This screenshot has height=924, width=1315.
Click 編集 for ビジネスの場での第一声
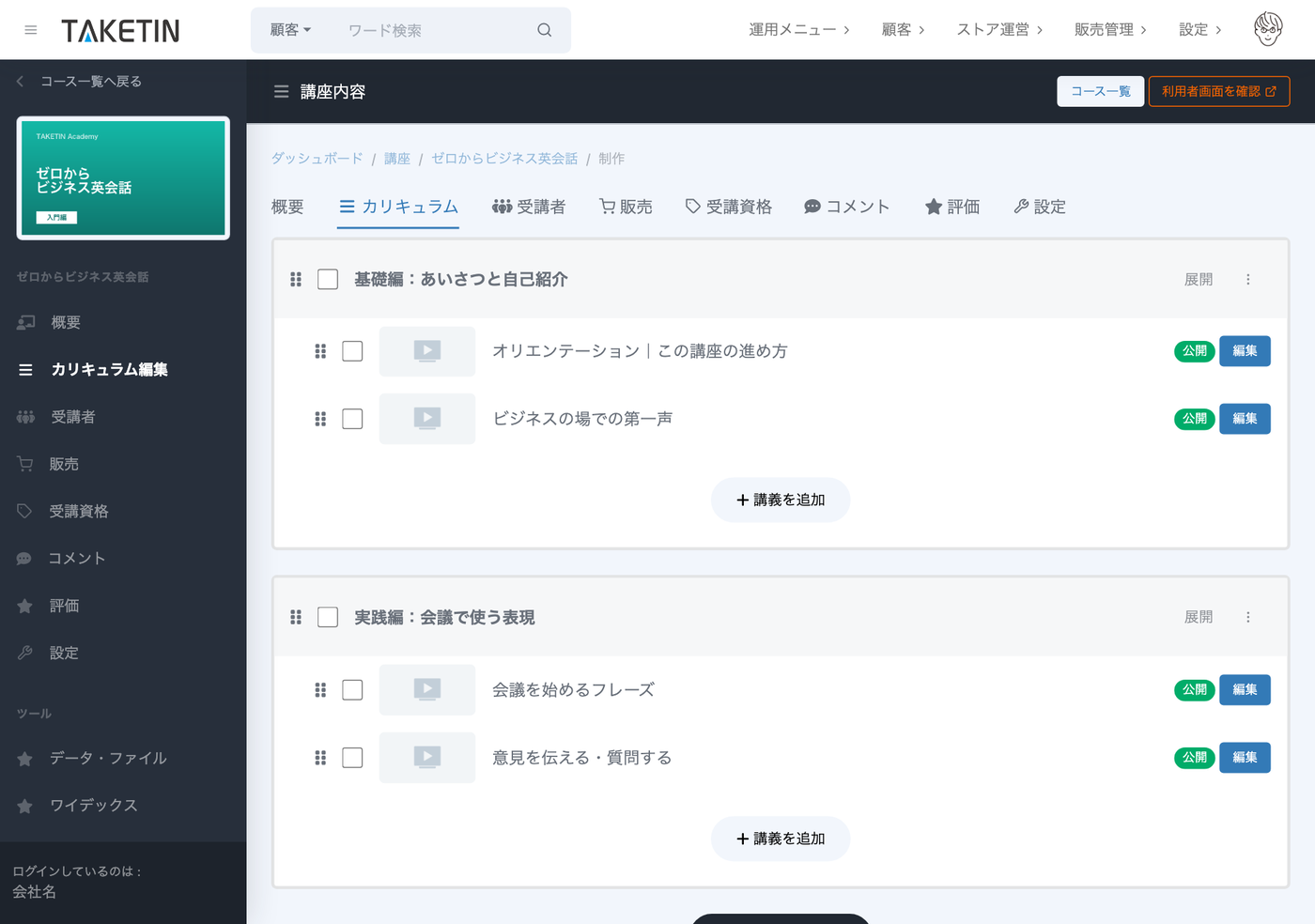point(1245,419)
